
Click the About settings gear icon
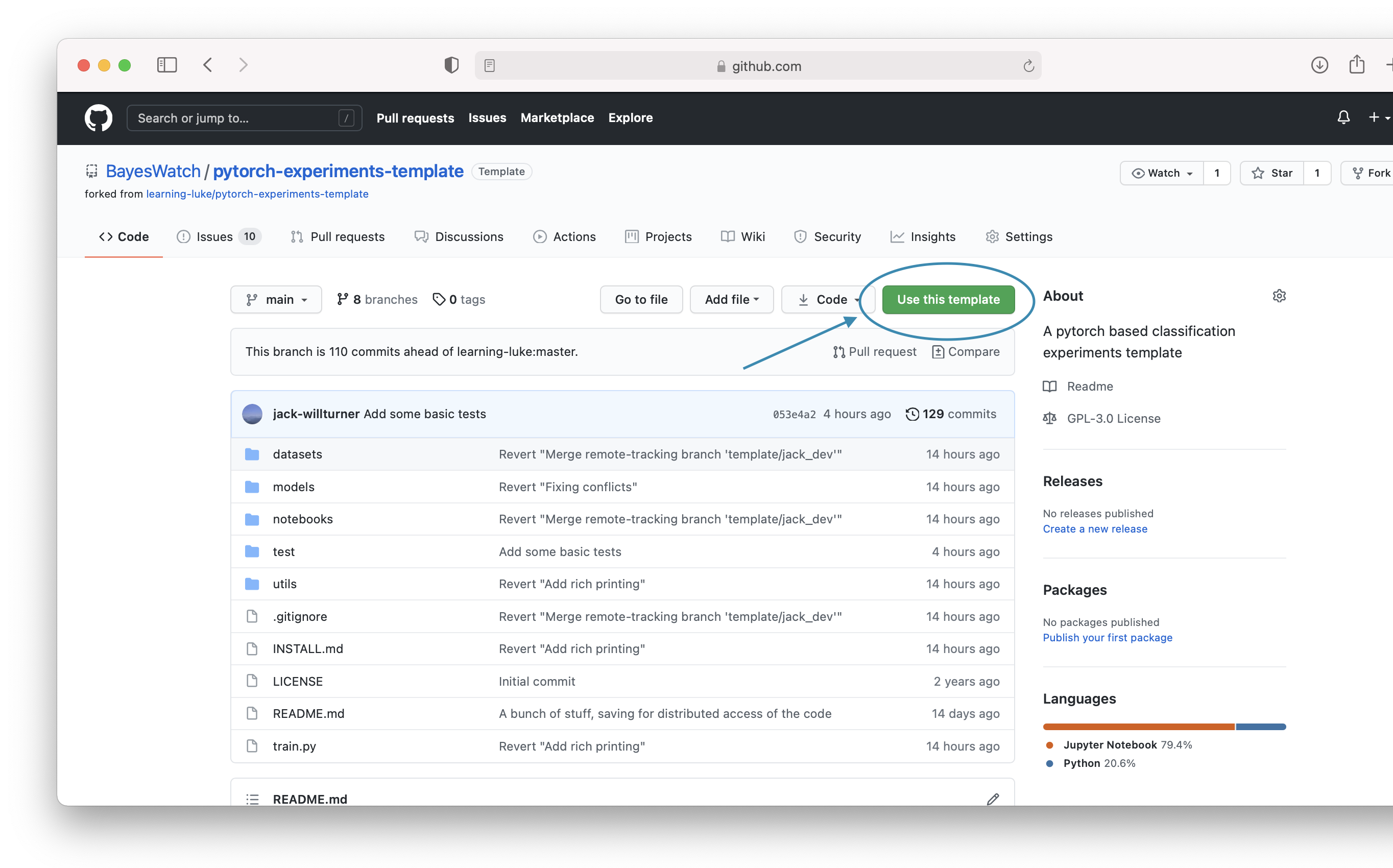pos(1279,296)
